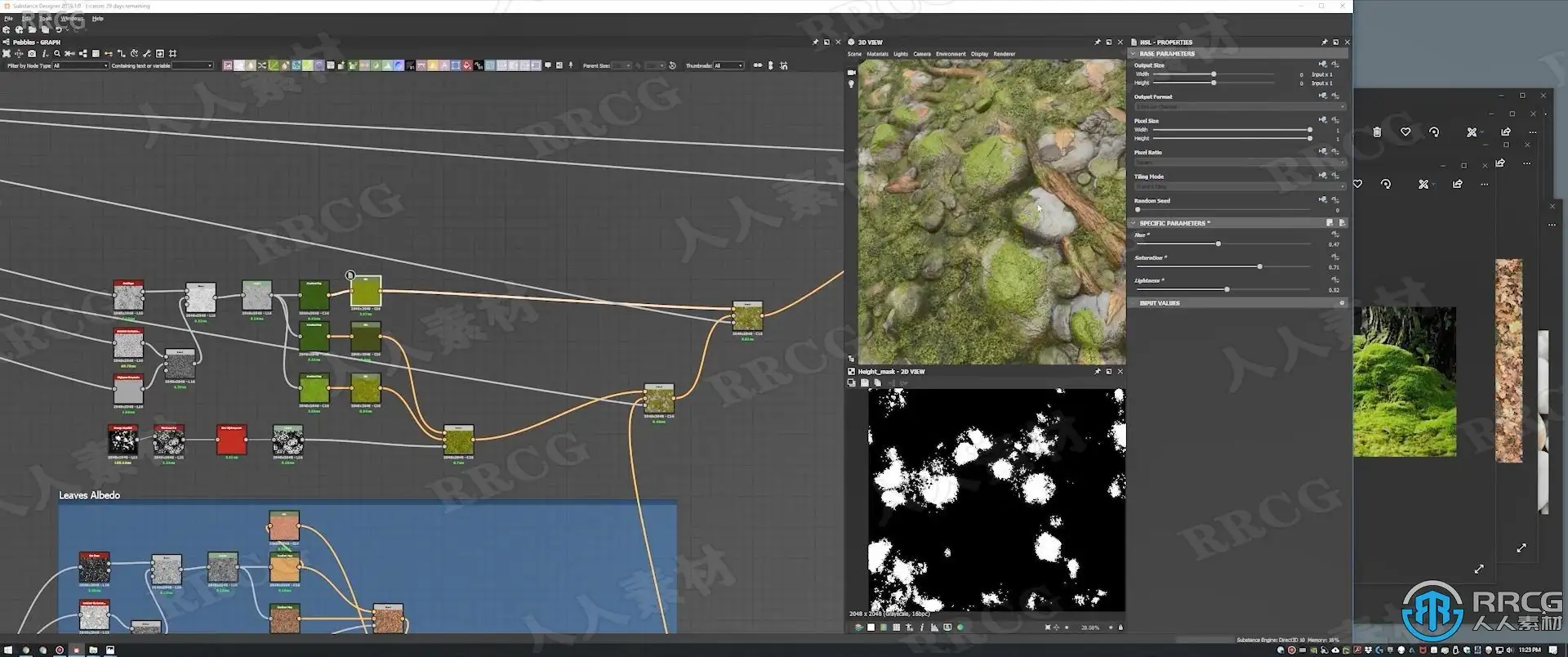Click the delete trash icon in photo viewer
Viewport: 1568px width, 657px height.
click(x=1377, y=132)
